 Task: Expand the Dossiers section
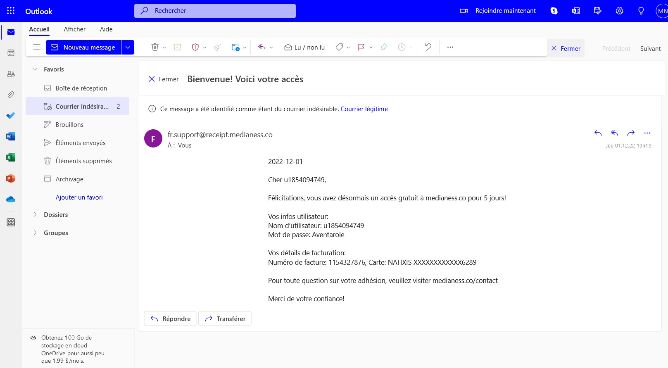click(35, 215)
